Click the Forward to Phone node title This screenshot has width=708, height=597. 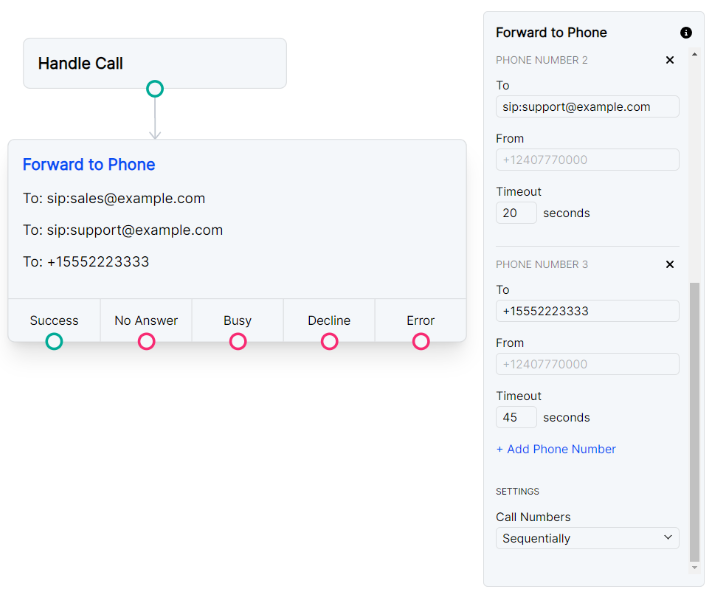(89, 165)
